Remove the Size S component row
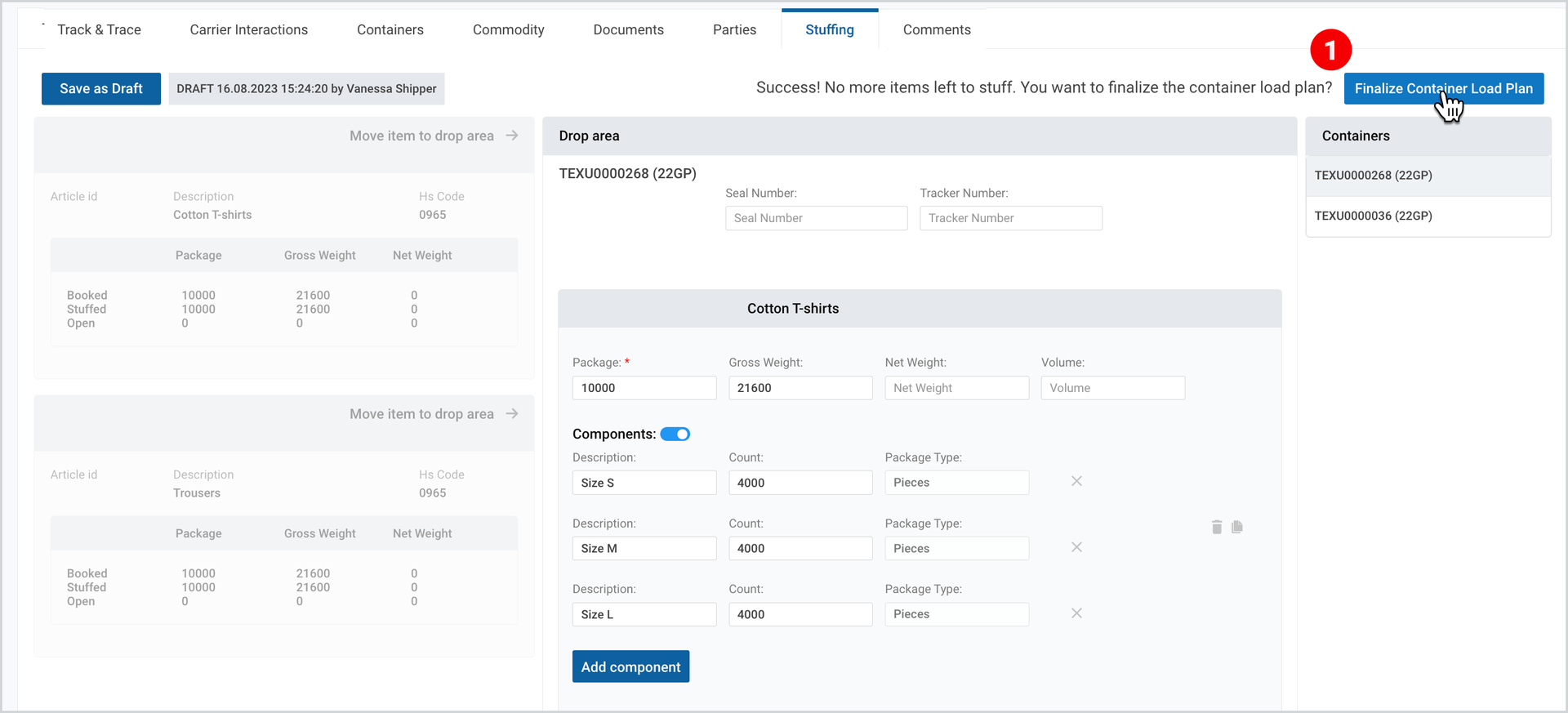The image size is (1568, 713). click(1076, 481)
